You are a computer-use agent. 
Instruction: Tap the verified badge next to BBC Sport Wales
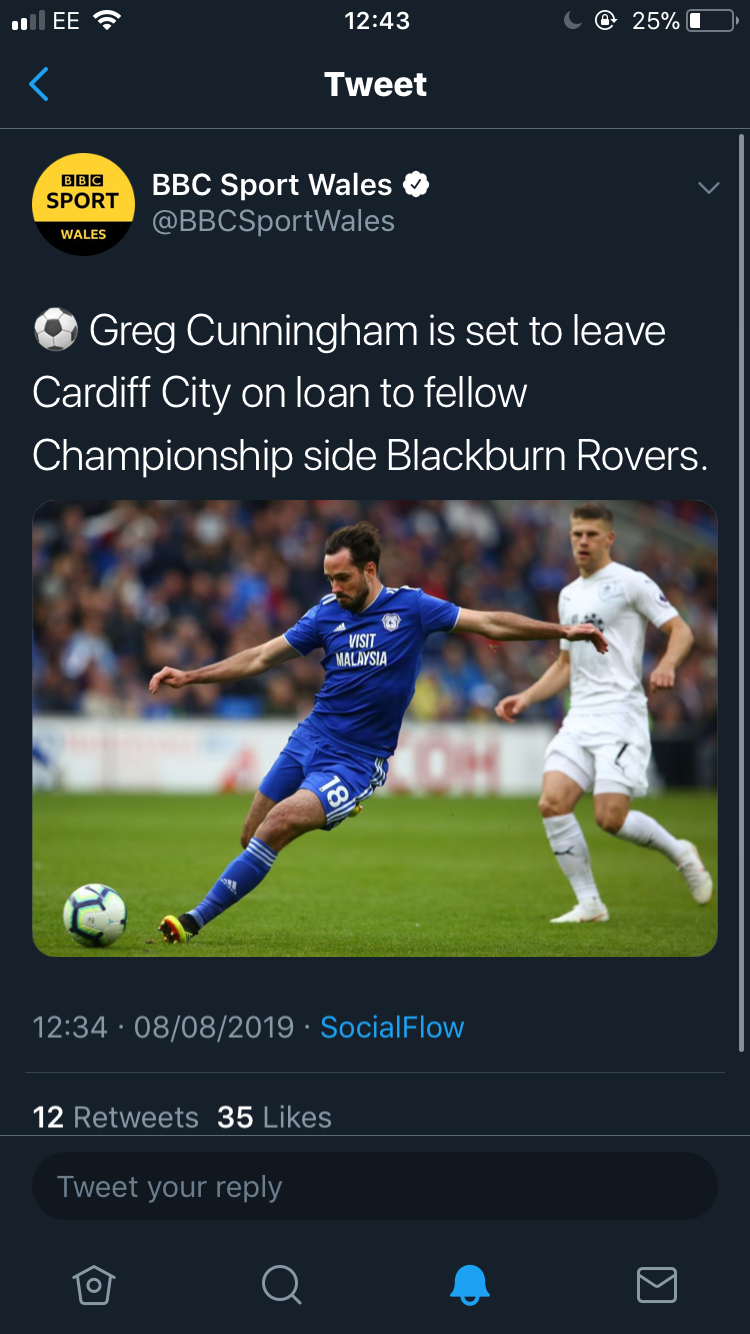tap(416, 185)
